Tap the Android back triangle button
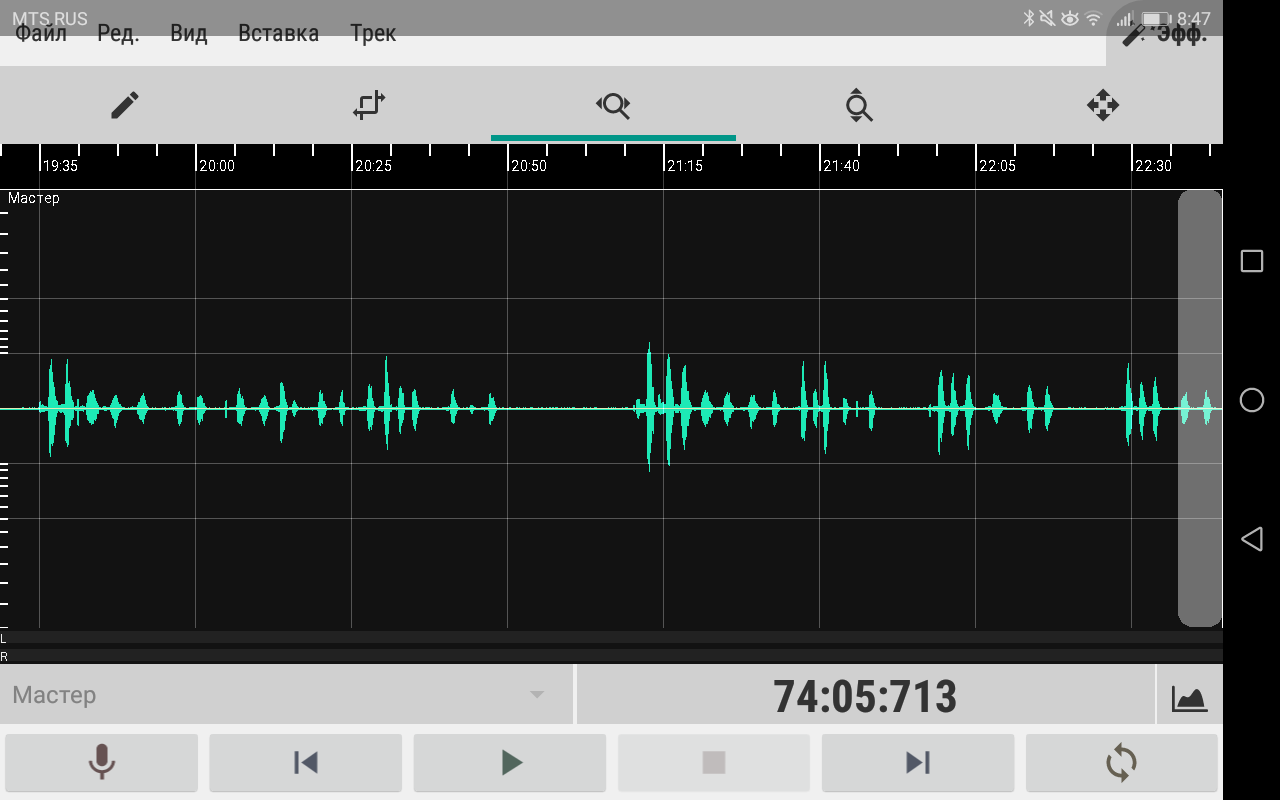The image size is (1280, 800). (1251, 540)
